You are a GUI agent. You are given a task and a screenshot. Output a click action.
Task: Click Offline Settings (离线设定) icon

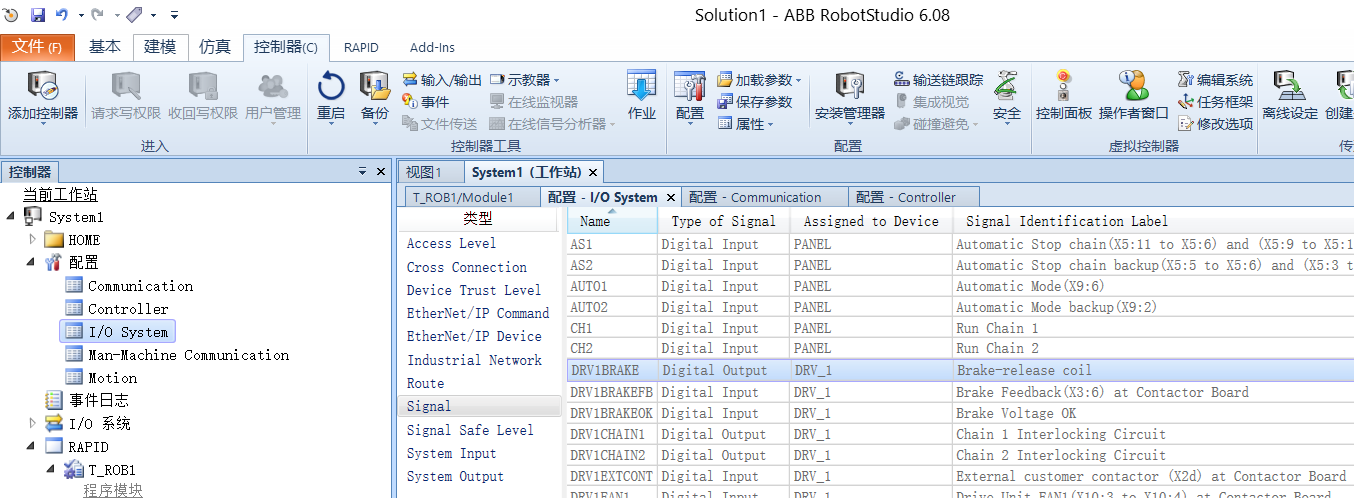coord(1290,96)
